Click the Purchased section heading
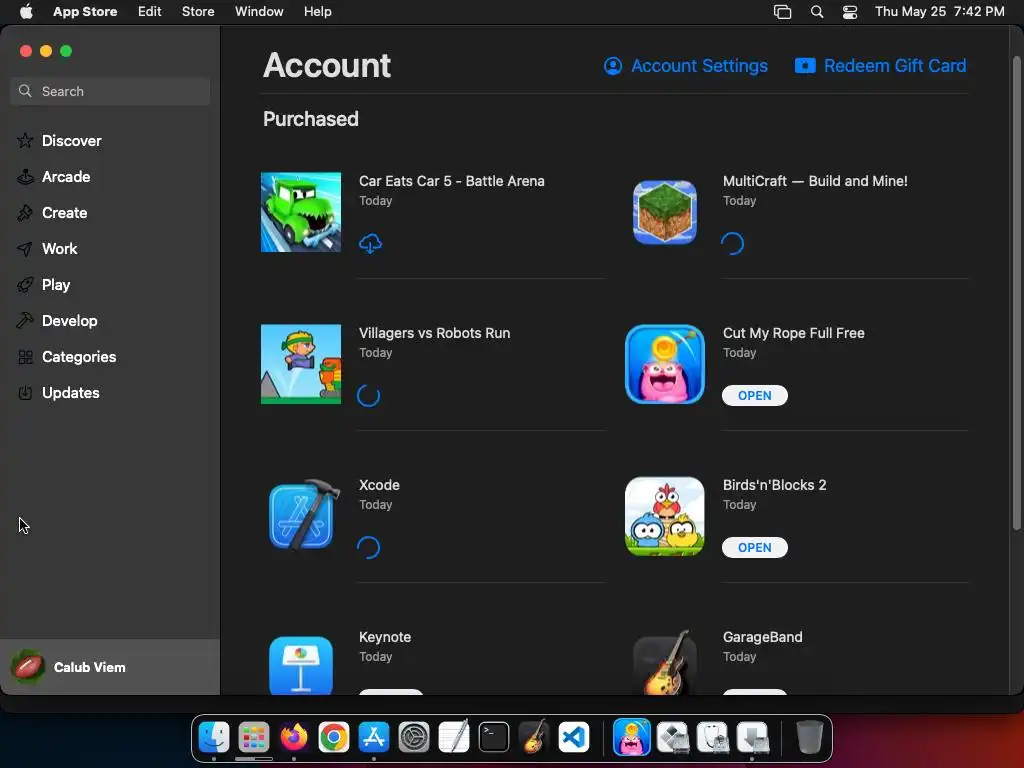This screenshot has width=1024, height=768. (x=311, y=119)
